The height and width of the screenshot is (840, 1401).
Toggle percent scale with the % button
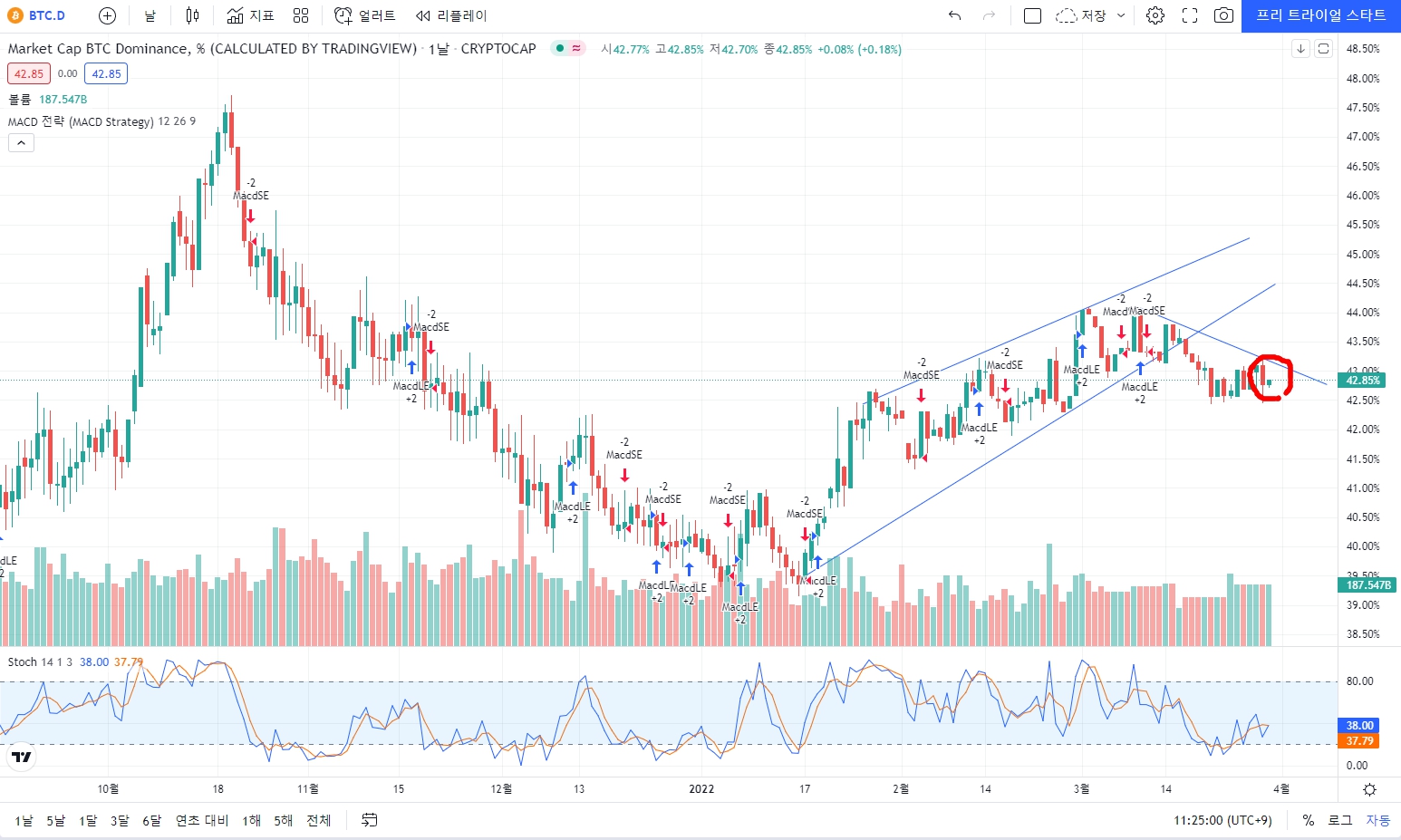click(x=1309, y=820)
